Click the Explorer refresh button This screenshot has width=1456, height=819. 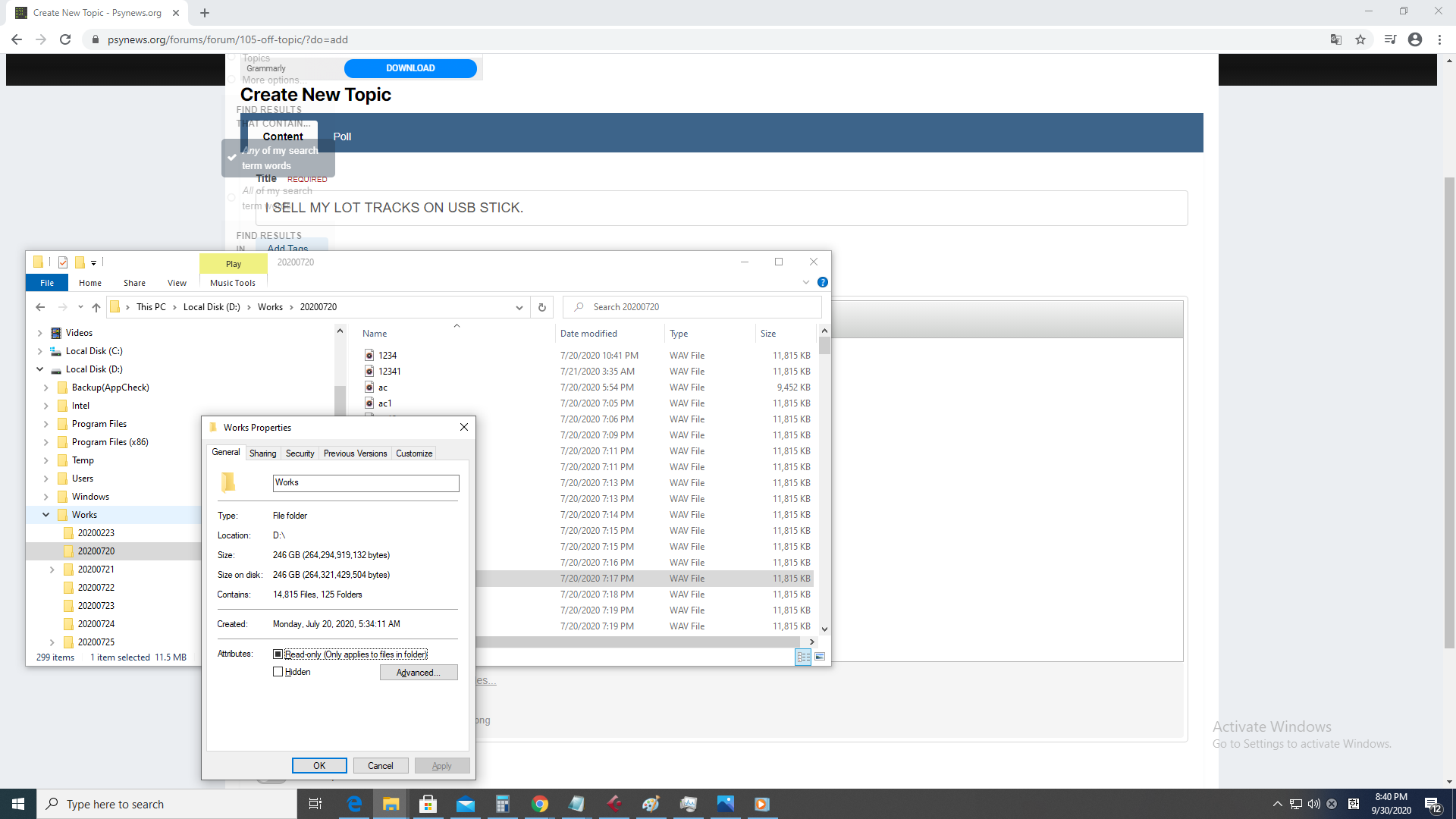541,307
